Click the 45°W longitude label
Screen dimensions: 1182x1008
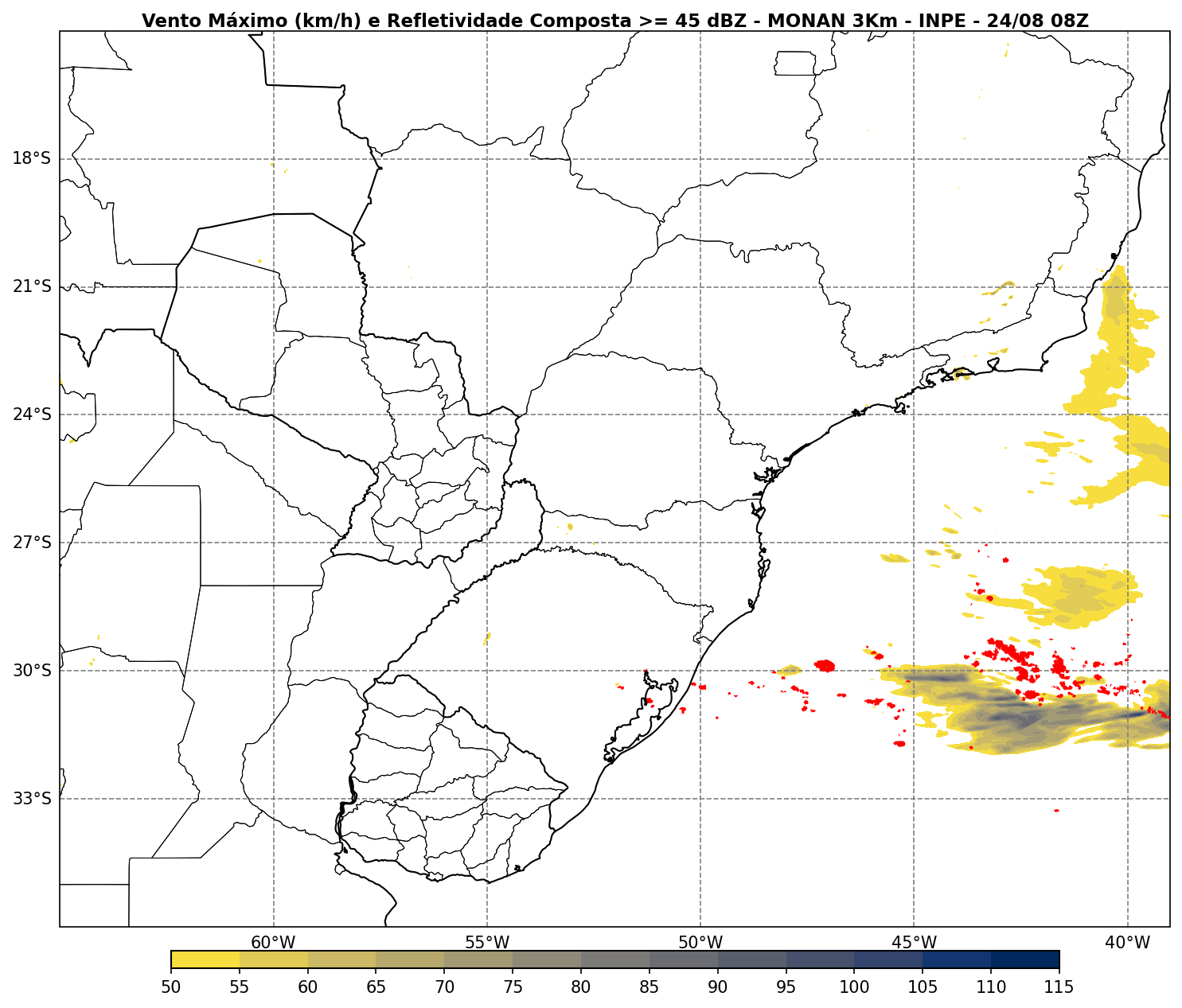[x=914, y=943]
